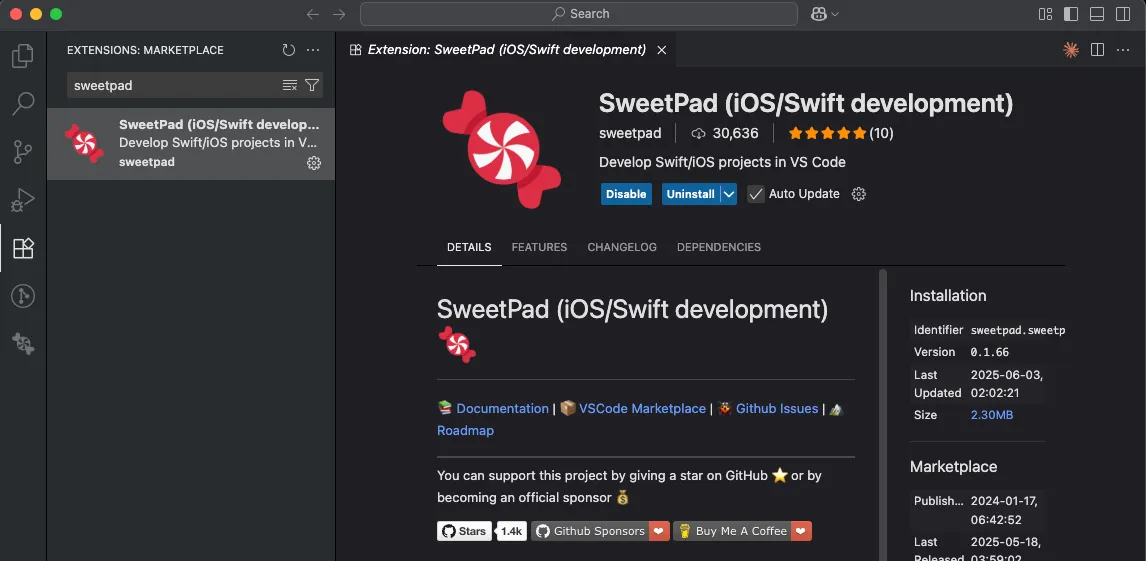Select the Extension: SweetPad editor tab
Image resolution: width=1146 pixels, height=561 pixels.
pyautogui.click(x=507, y=50)
